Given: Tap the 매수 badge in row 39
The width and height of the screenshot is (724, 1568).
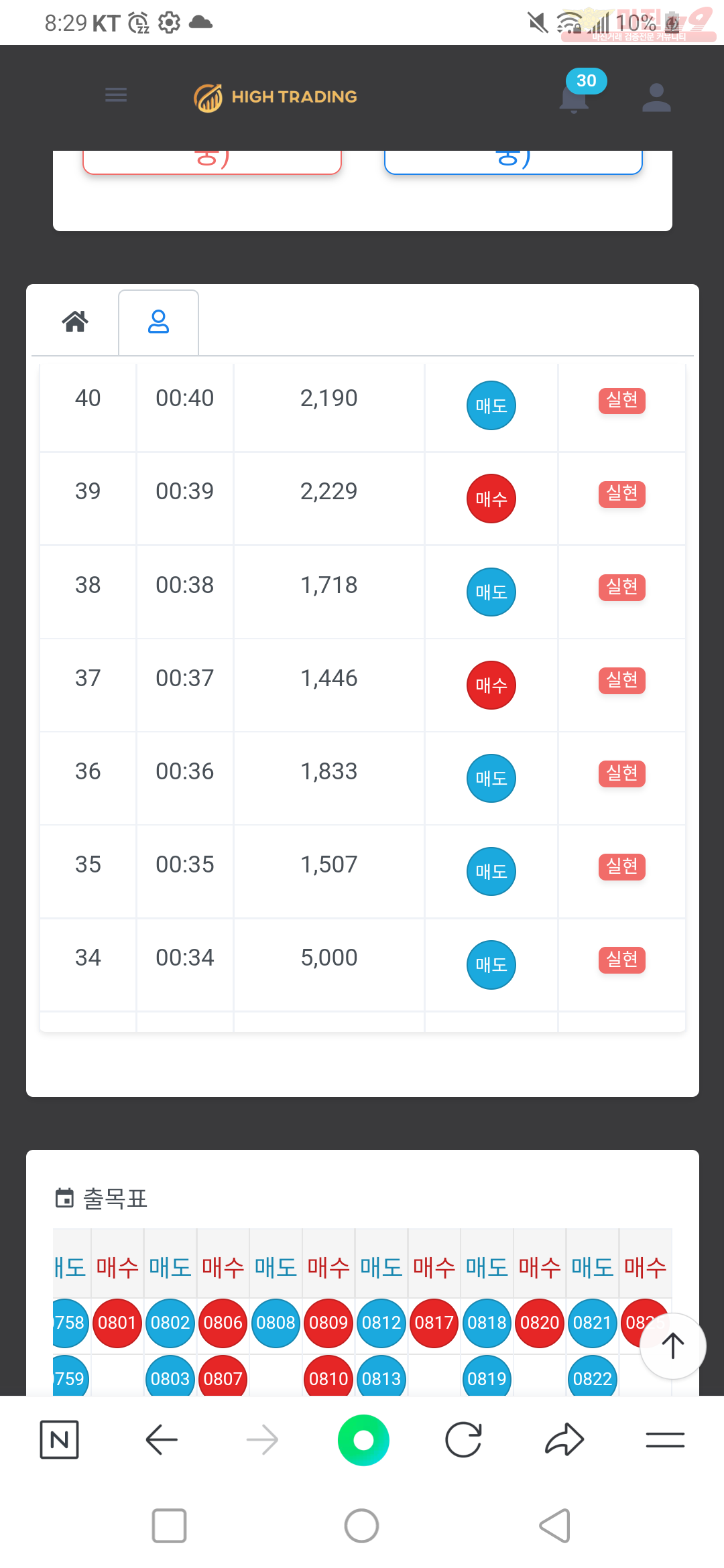Looking at the screenshot, I should [x=491, y=499].
